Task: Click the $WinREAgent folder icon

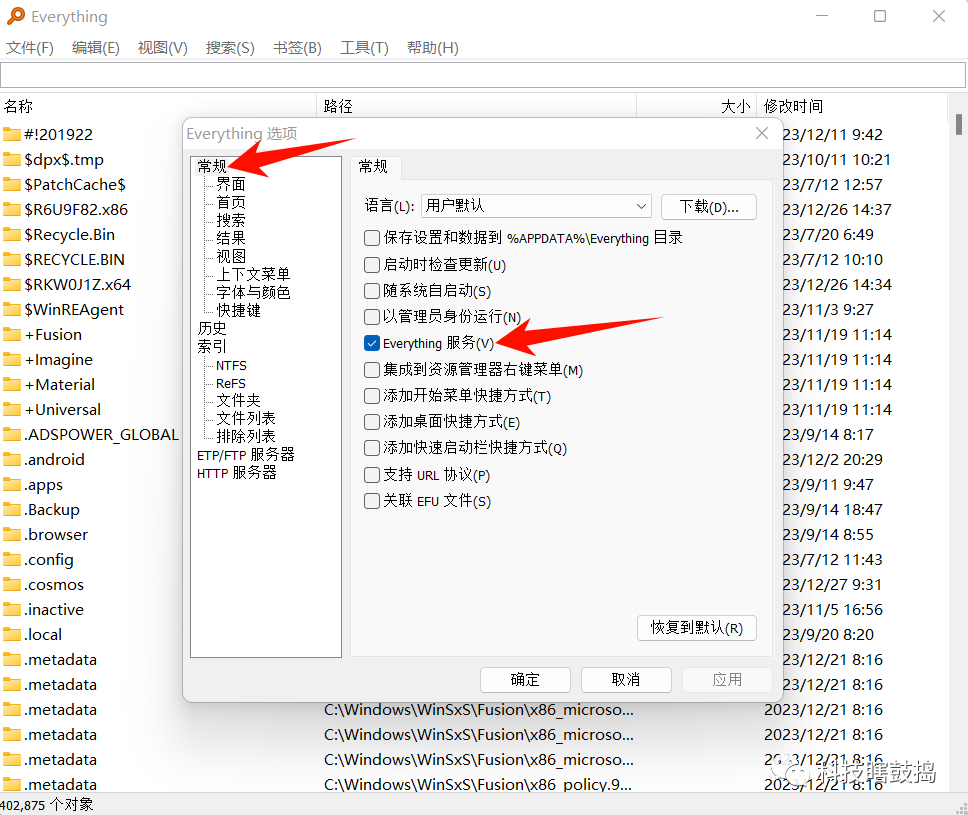Action: coord(12,309)
